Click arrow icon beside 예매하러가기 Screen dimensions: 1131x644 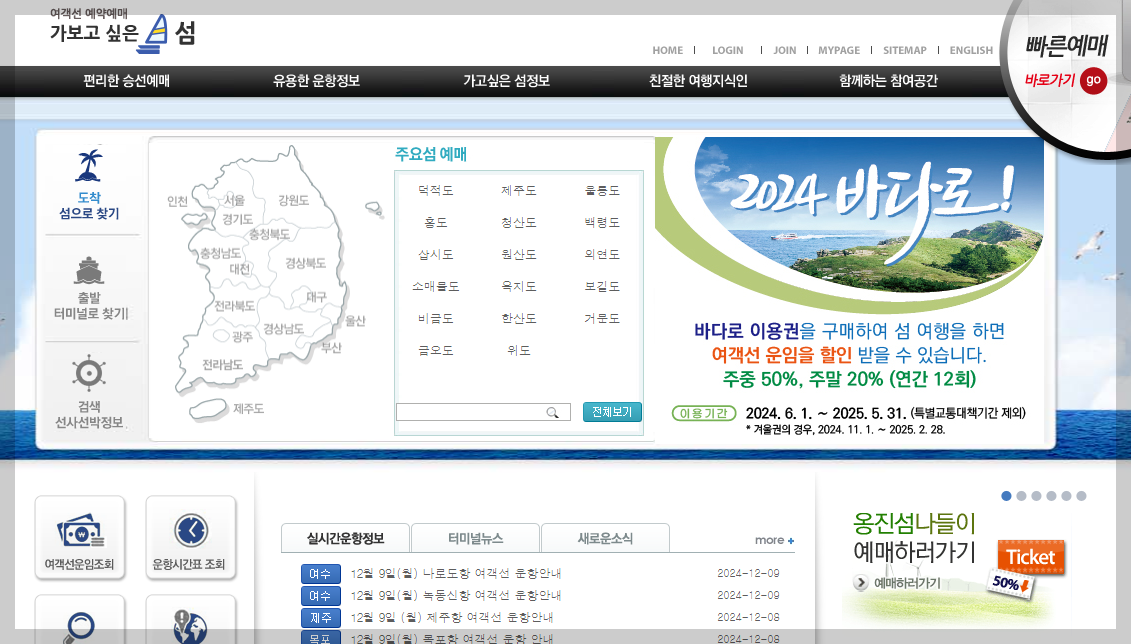[861, 583]
